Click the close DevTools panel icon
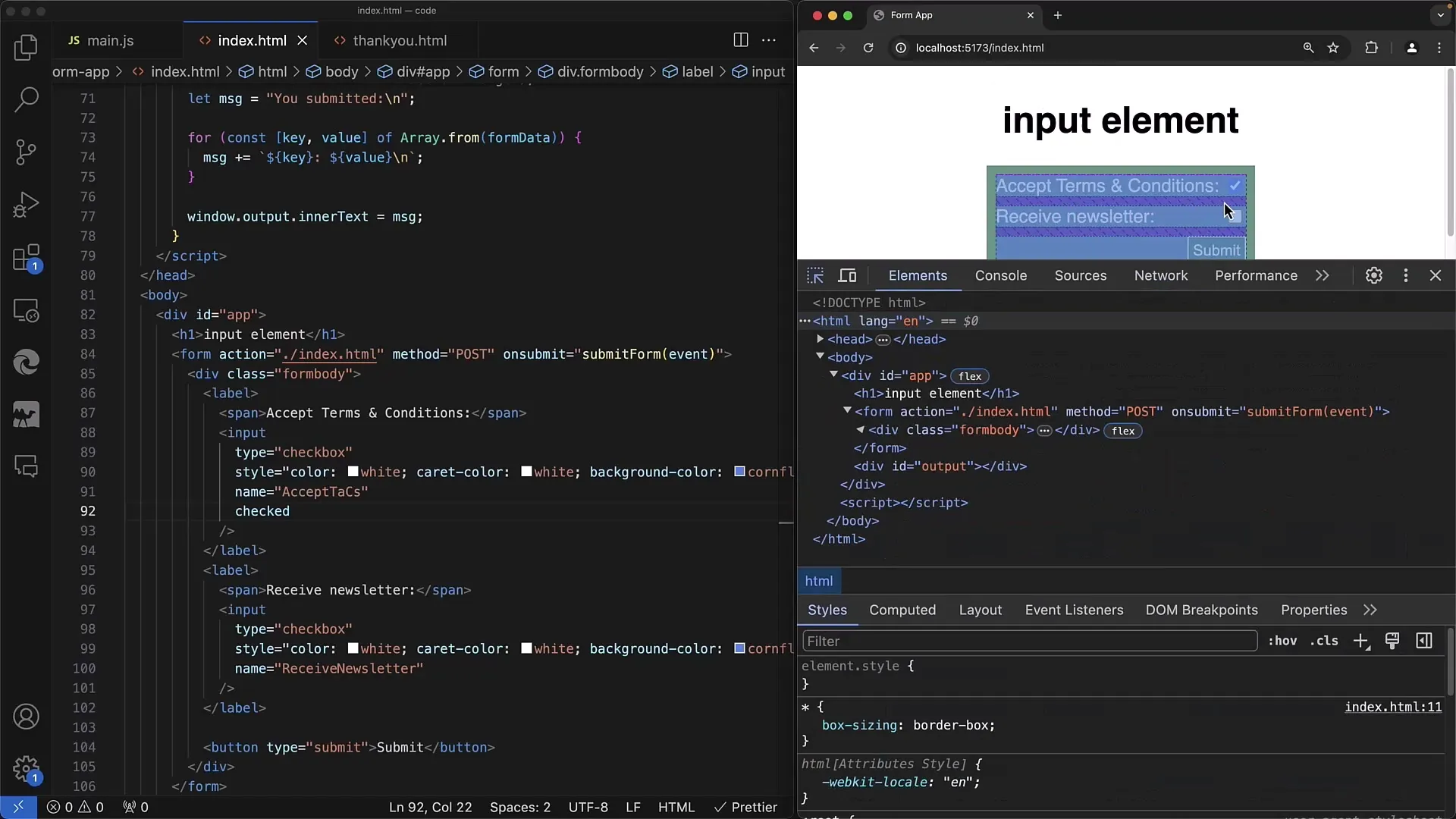 pyautogui.click(x=1435, y=276)
